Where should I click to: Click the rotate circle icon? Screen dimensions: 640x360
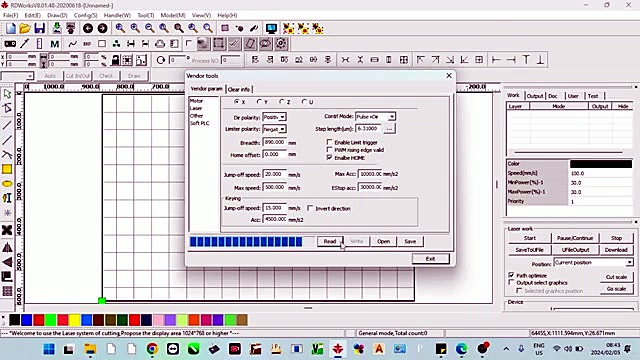(x=160, y=60)
